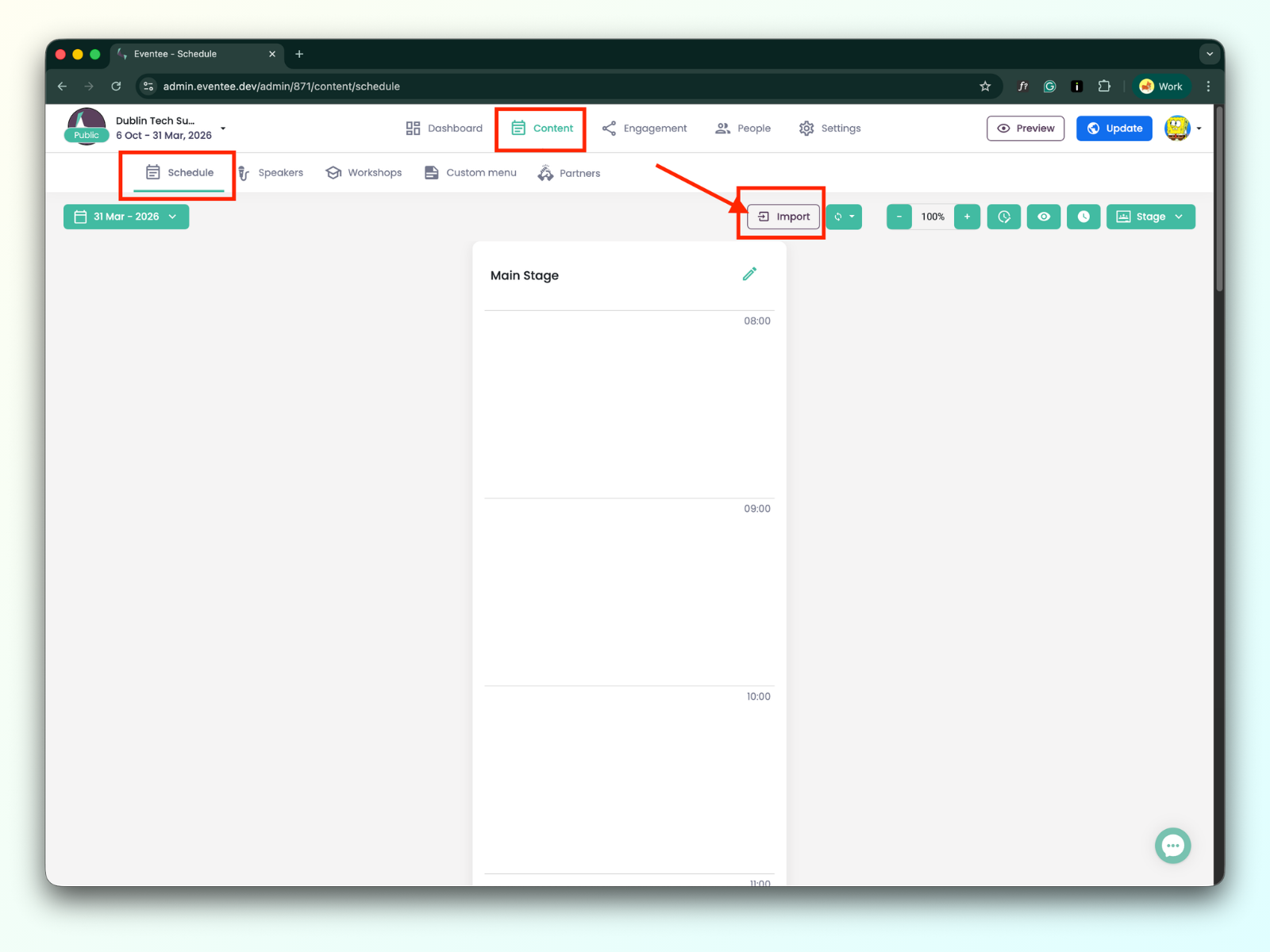
Task: Open the sync options dropdown
Action: pyautogui.click(x=844, y=217)
